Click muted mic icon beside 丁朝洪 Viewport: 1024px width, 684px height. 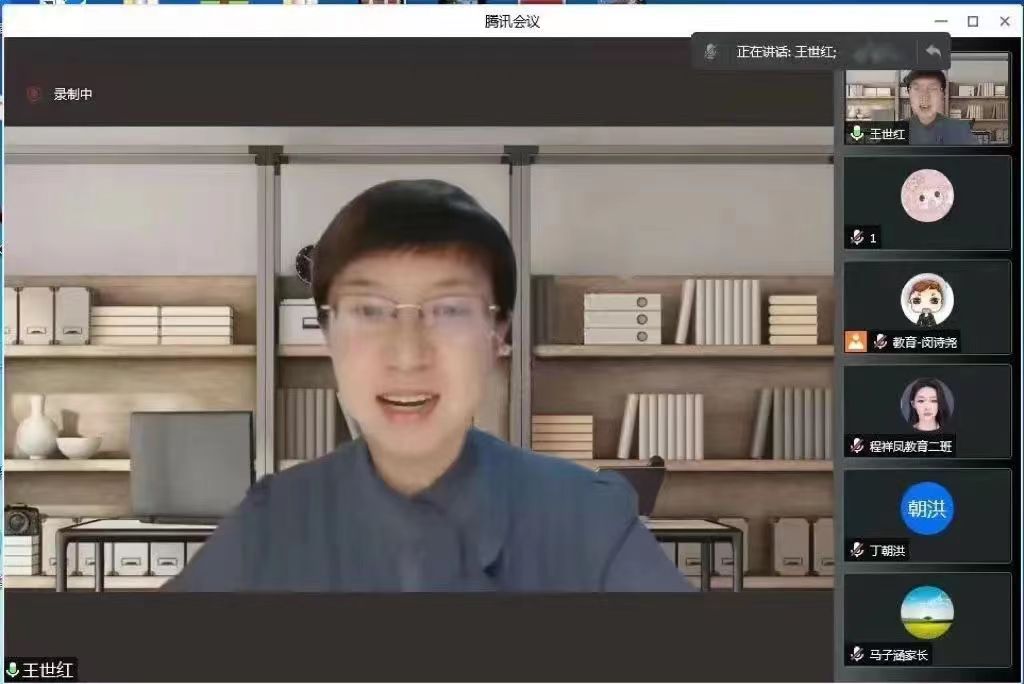tap(857, 549)
